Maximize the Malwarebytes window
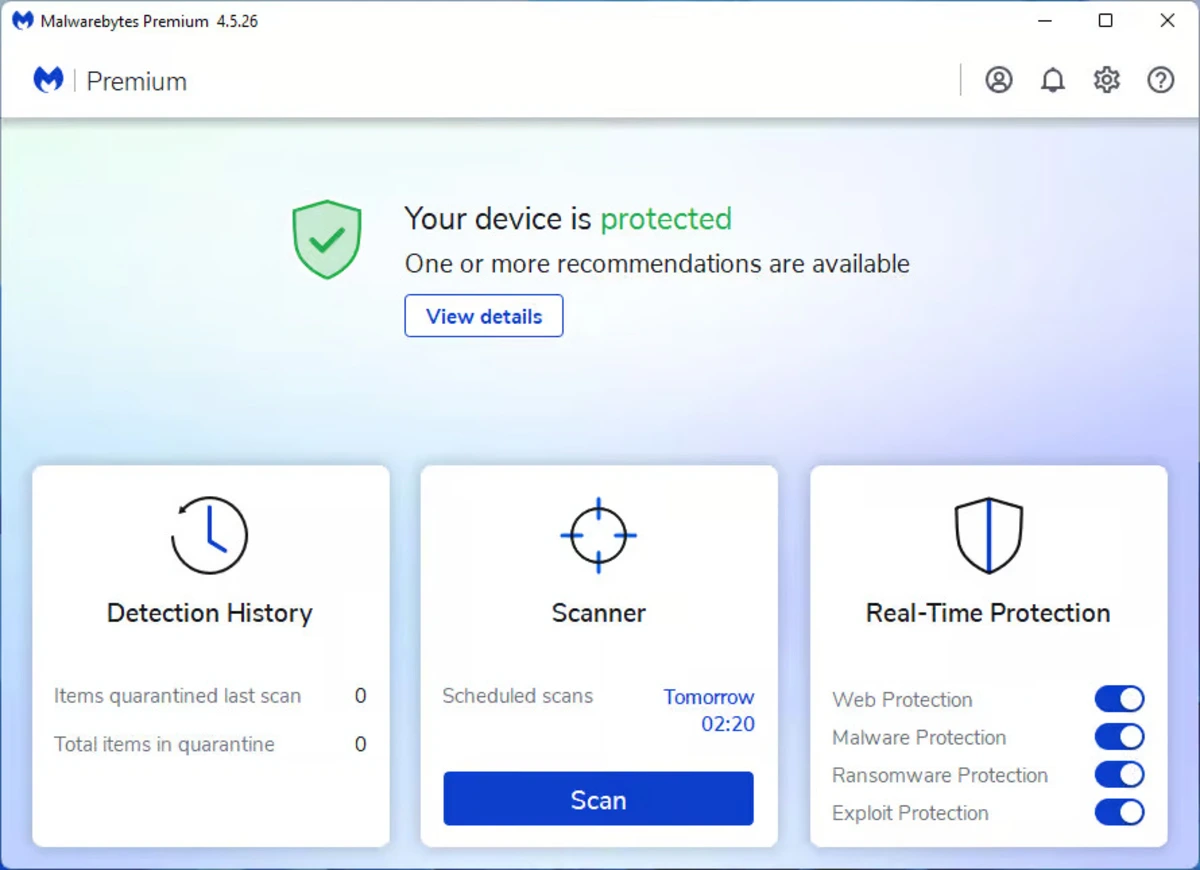The image size is (1200, 870). click(x=1105, y=20)
